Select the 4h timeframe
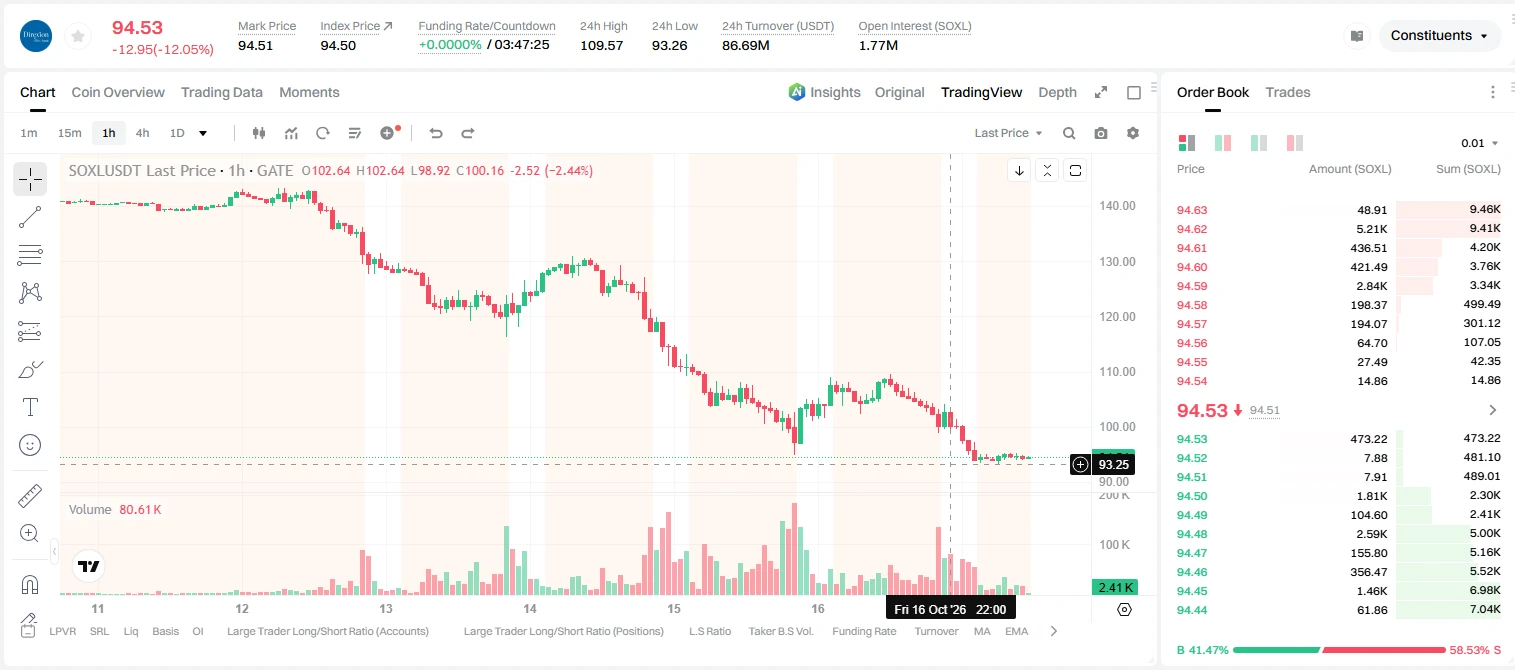The height and width of the screenshot is (670, 1515). [142, 133]
